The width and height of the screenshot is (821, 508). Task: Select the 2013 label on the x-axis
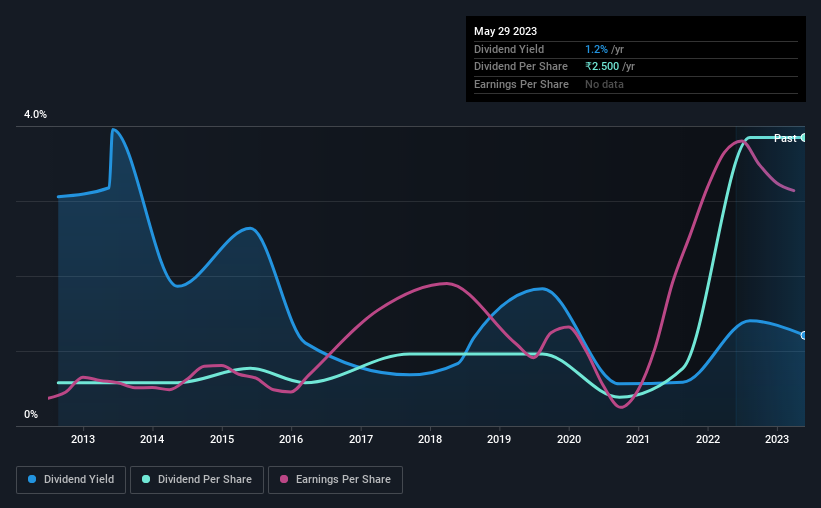(x=83, y=439)
